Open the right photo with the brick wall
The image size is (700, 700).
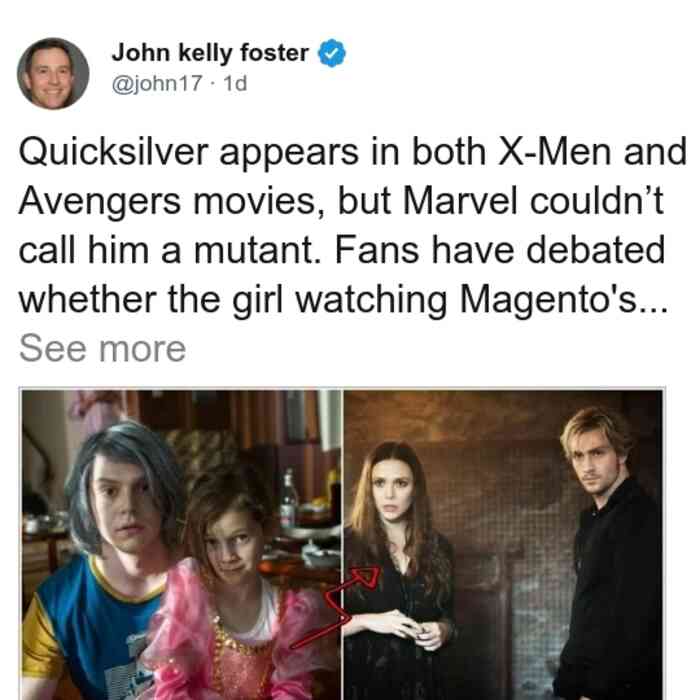click(x=503, y=545)
